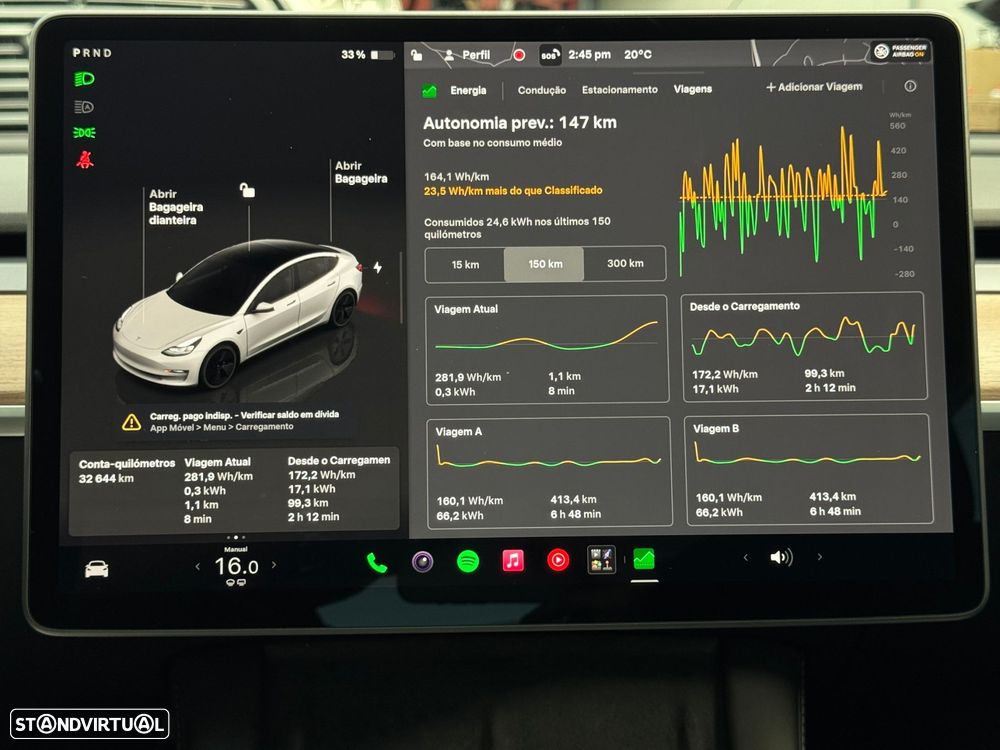
Task: Tap Abrir Bagageira dianteira label
Action: [x=175, y=207]
